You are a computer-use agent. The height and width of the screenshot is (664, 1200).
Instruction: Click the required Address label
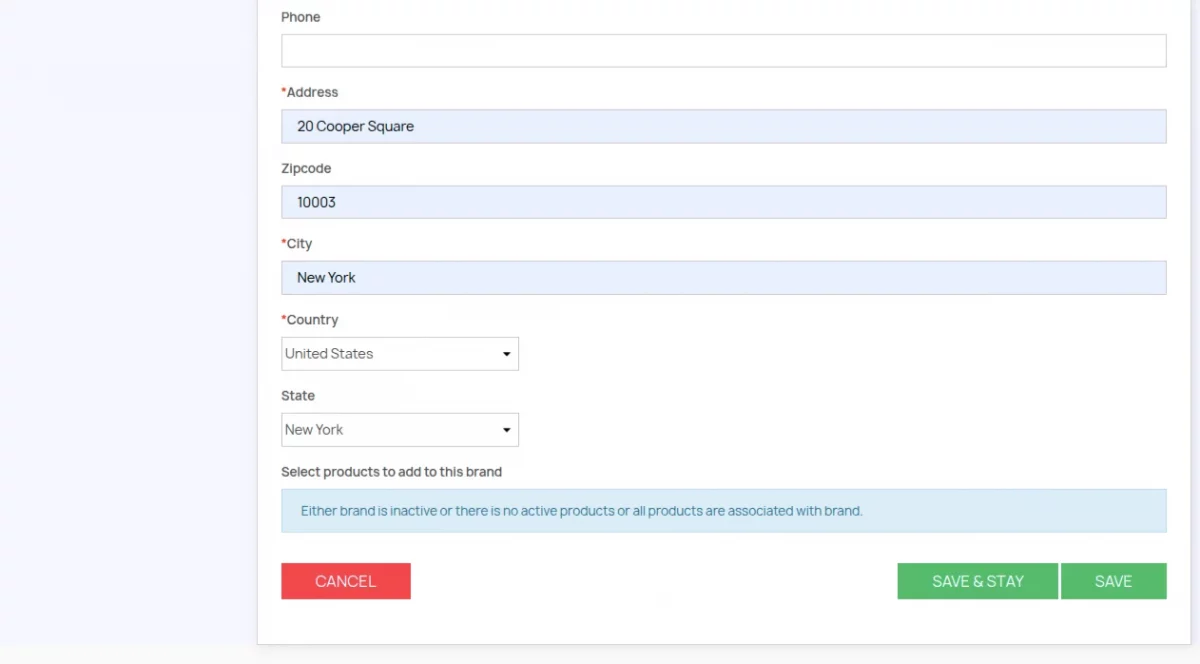(x=312, y=92)
